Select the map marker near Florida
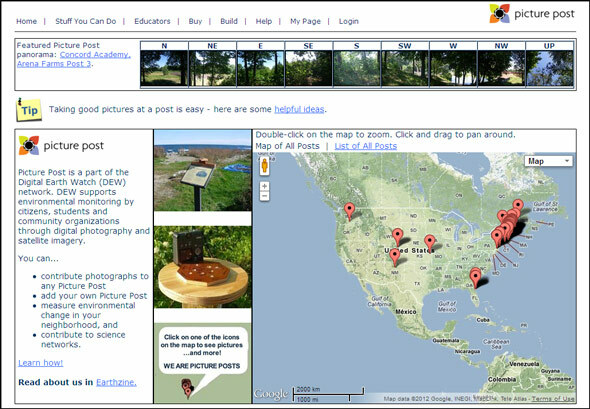Screen dimensions: 590x409 476,278
